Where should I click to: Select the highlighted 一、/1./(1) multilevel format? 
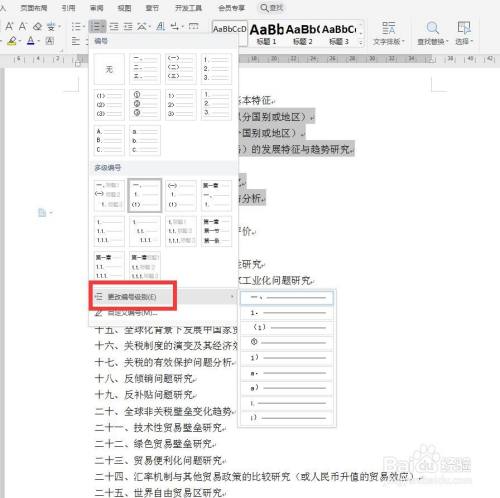click(x=145, y=195)
